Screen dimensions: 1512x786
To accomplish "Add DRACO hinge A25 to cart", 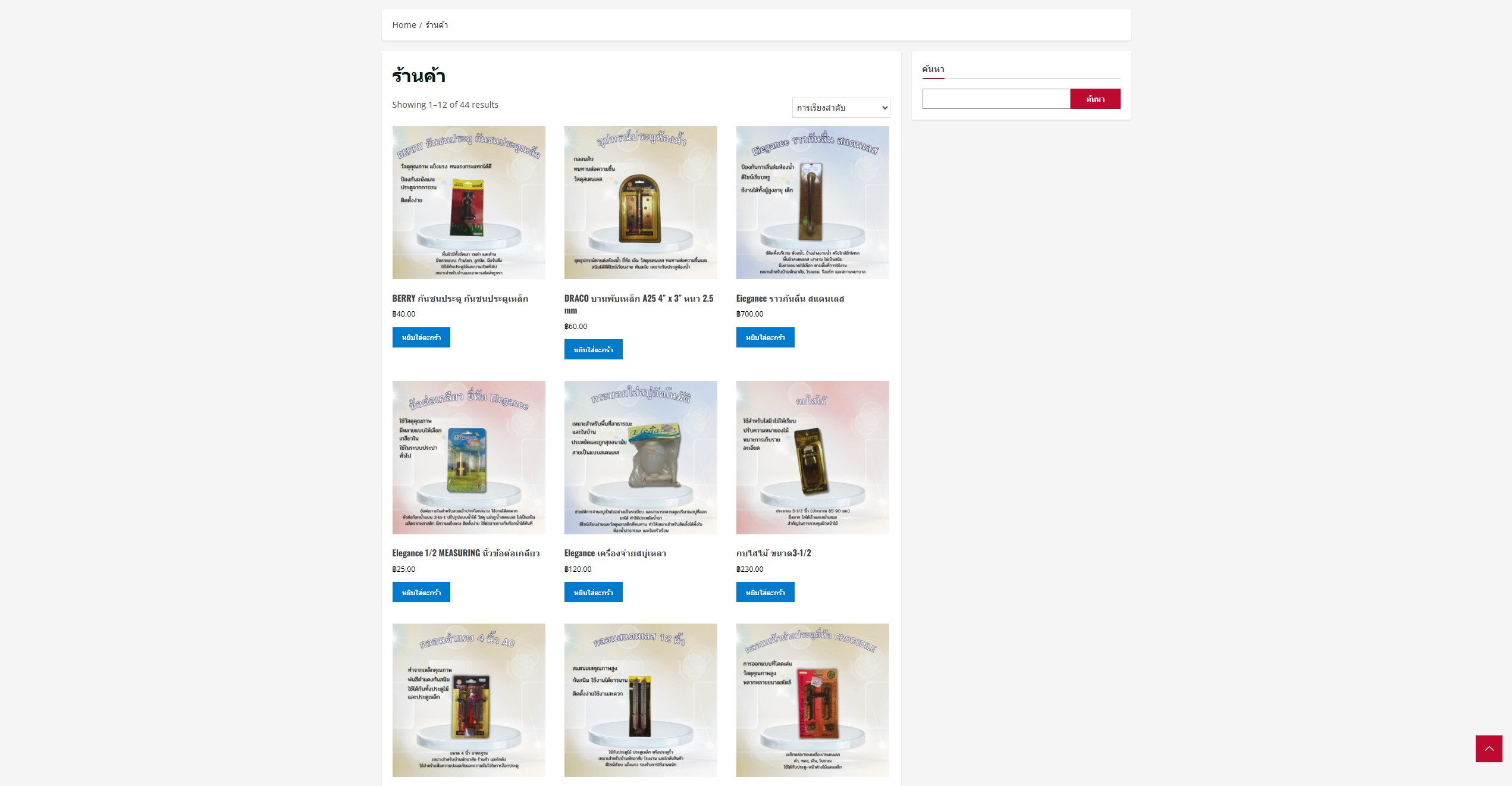I will (x=593, y=350).
